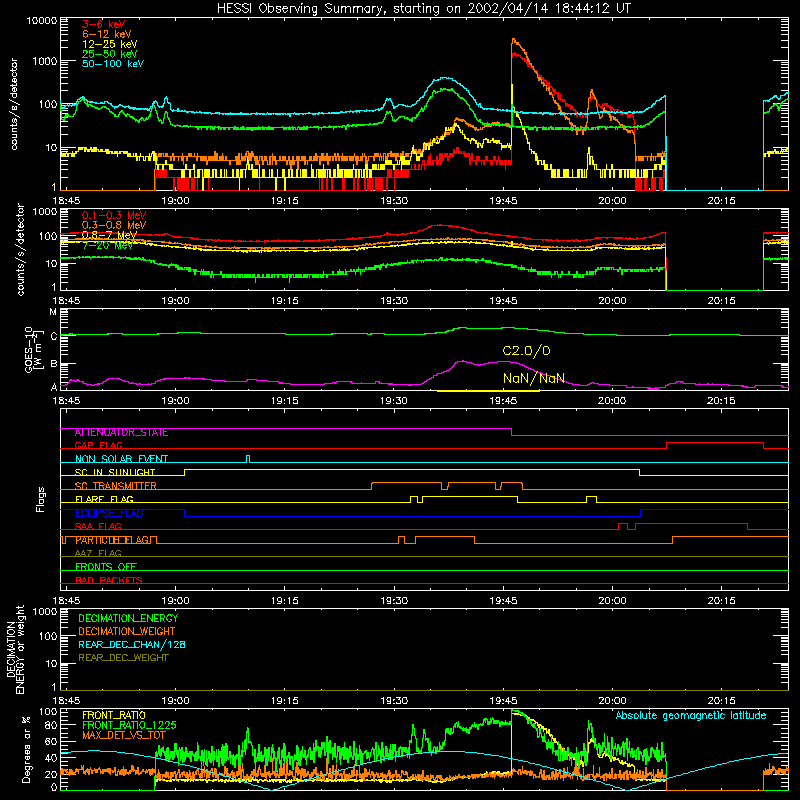Screen dimensions: 800x800
Task: Click the HESSI Observing Summary title text
Action: click(424, 9)
